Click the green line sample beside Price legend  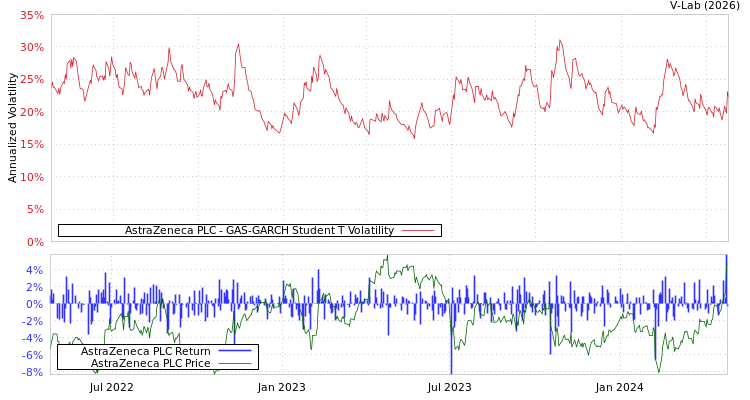pos(234,364)
